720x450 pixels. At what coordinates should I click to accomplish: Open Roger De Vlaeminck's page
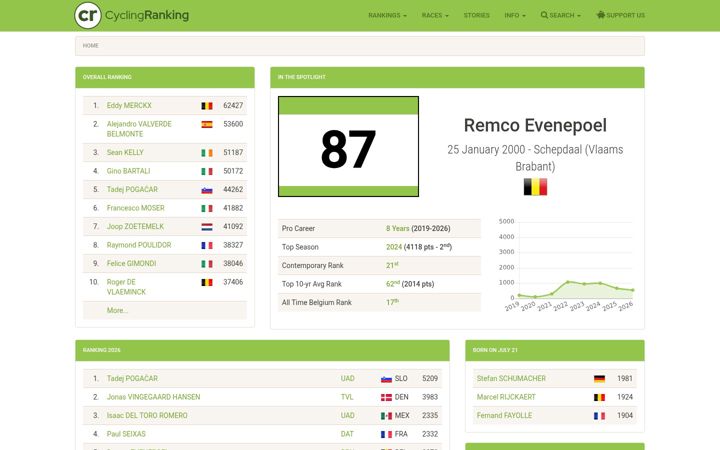tap(126, 287)
